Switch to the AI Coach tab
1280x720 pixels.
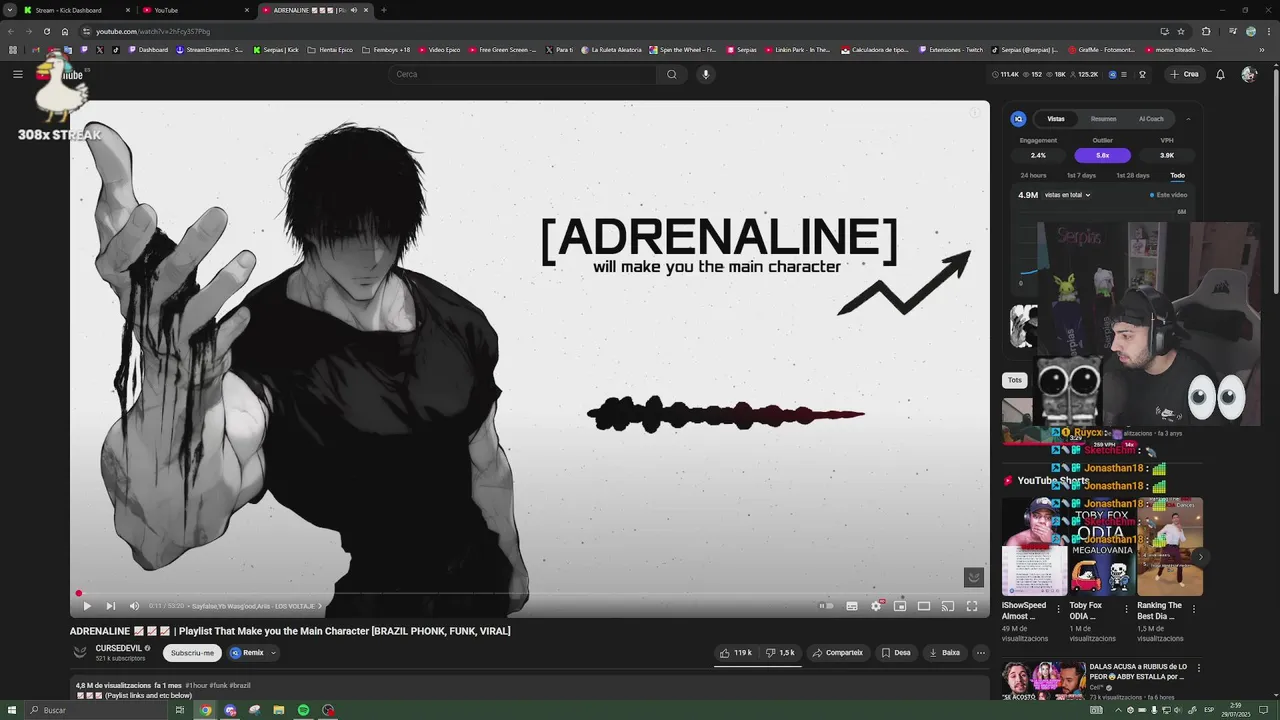click(x=1151, y=119)
